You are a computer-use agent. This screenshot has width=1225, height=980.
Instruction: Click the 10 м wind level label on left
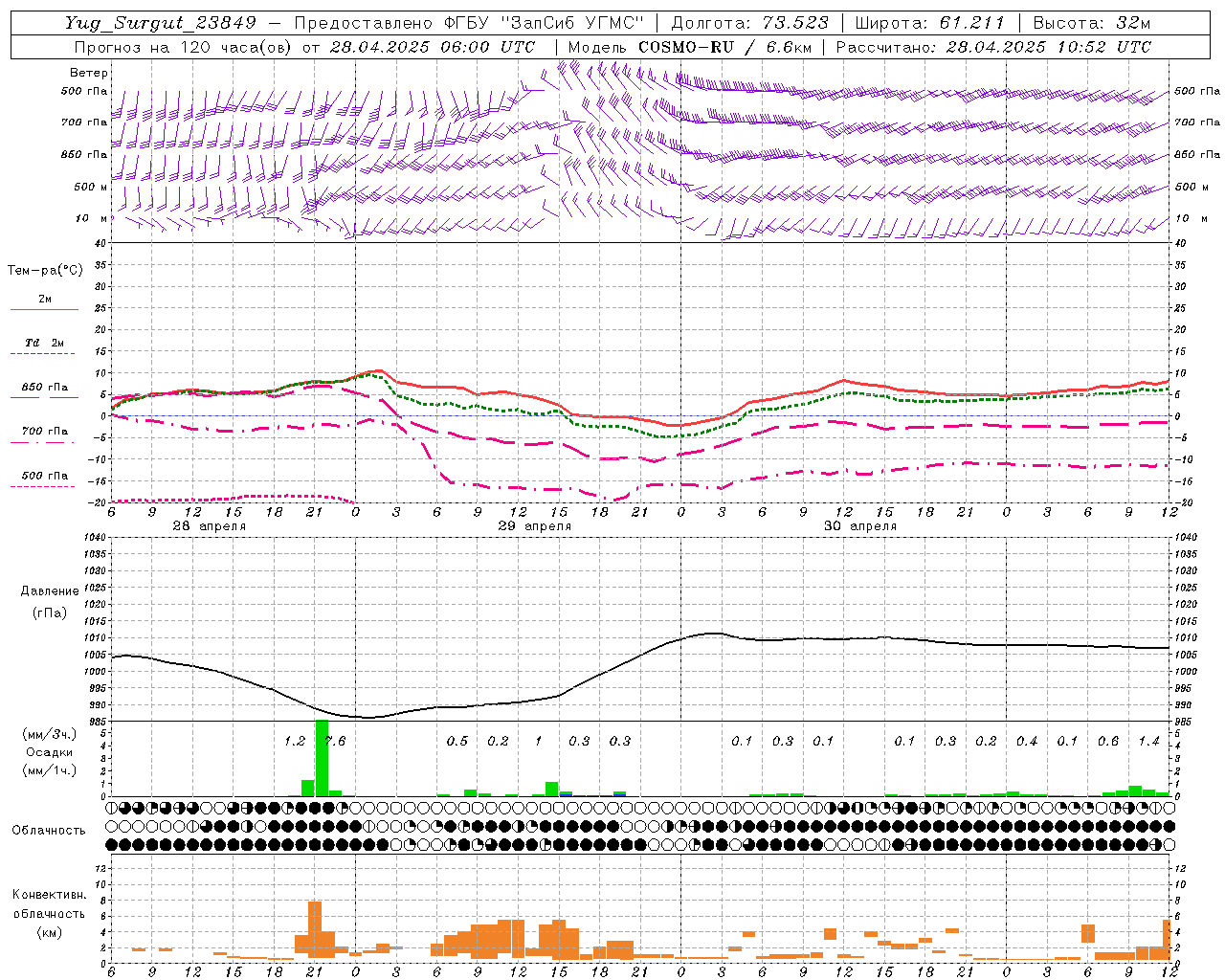pyautogui.click(x=92, y=219)
